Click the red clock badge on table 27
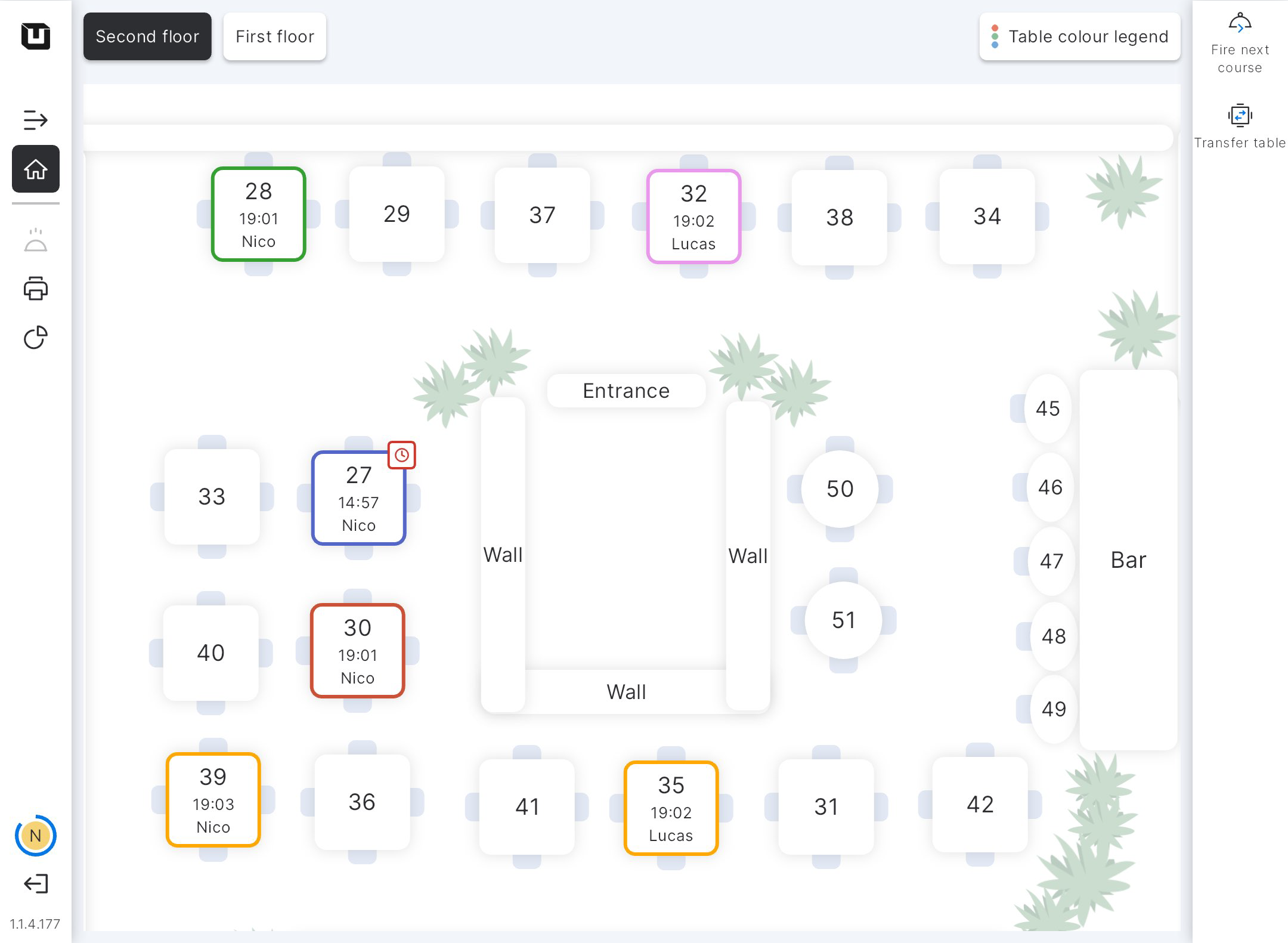The height and width of the screenshot is (943, 1288). click(402, 455)
